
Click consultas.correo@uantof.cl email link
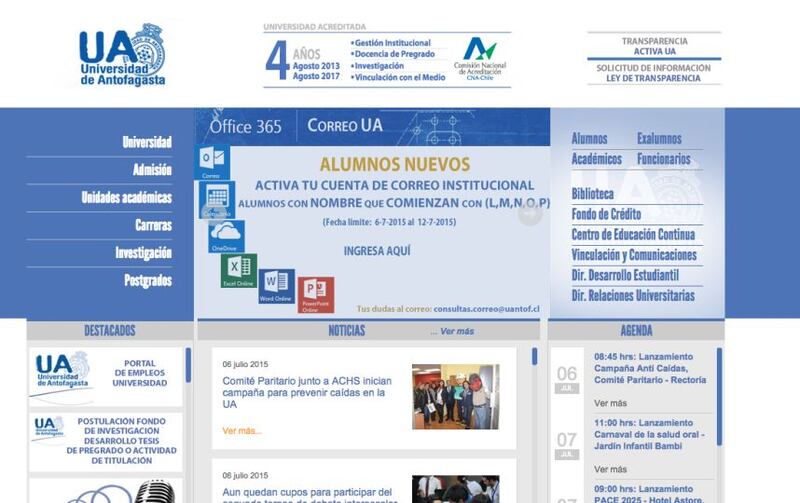tap(486, 309)
